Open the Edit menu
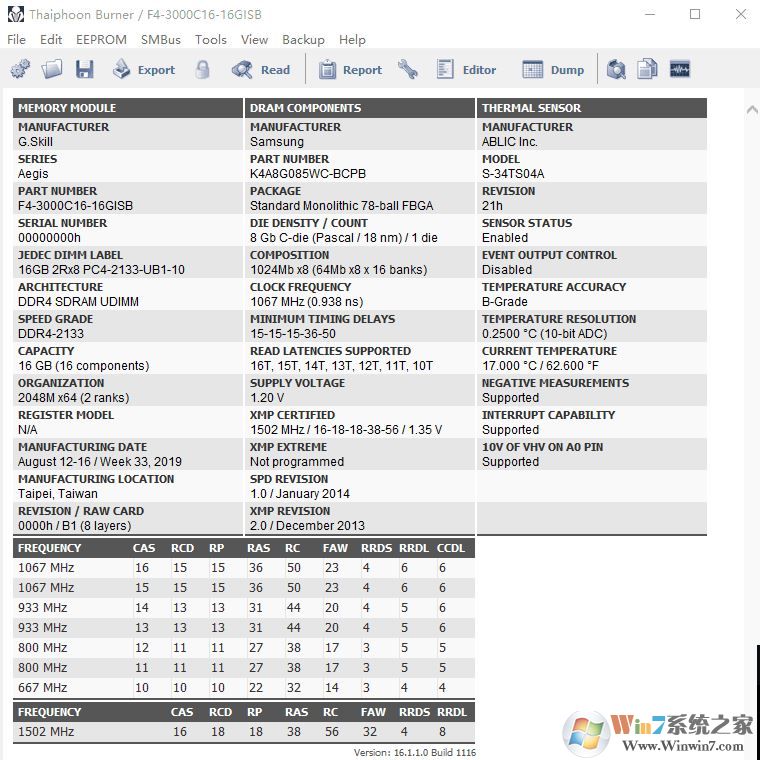The height and width of the screenshot is (760, 760). (x=51, y=40)
